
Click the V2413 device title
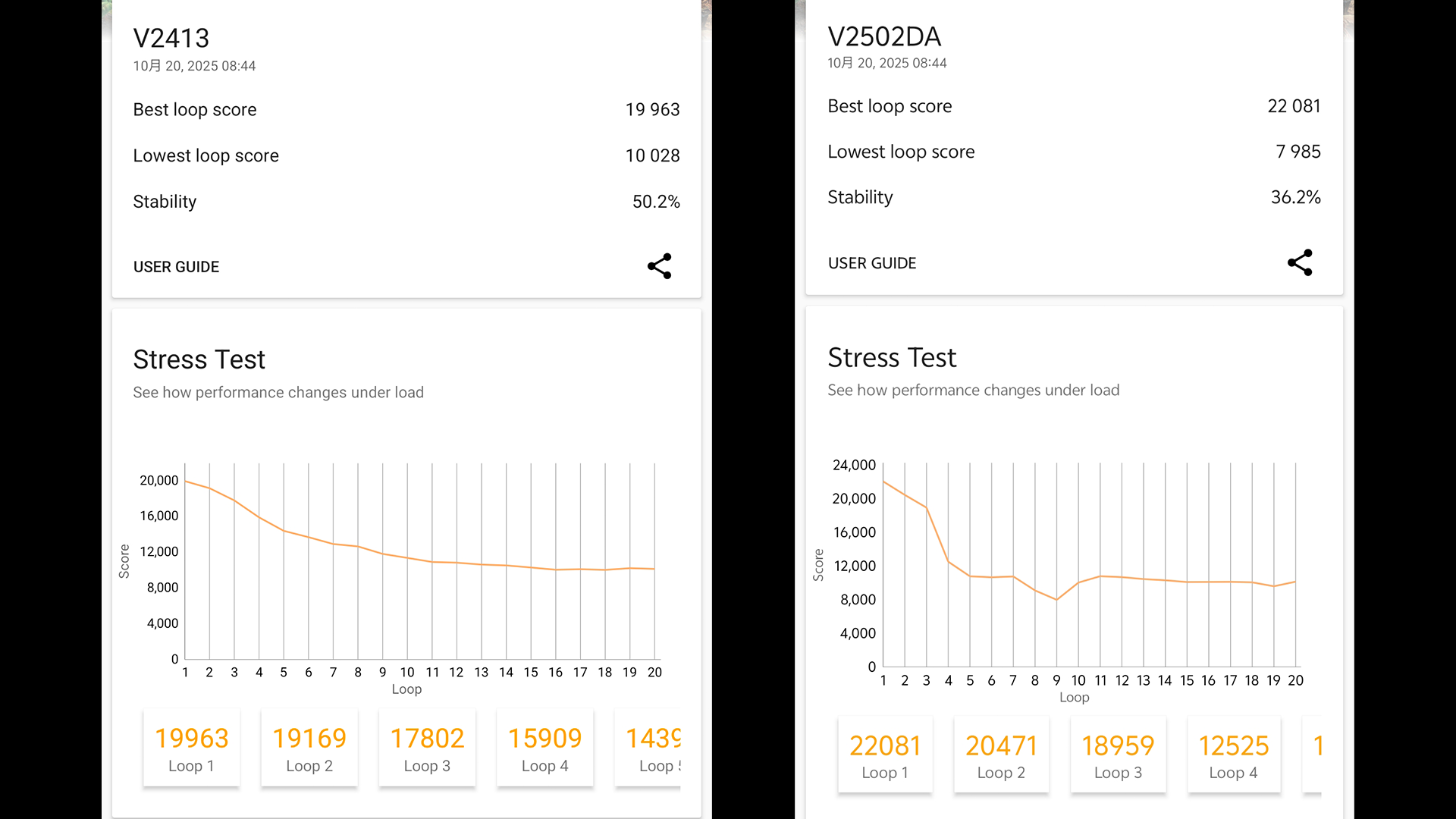point(171,38)
